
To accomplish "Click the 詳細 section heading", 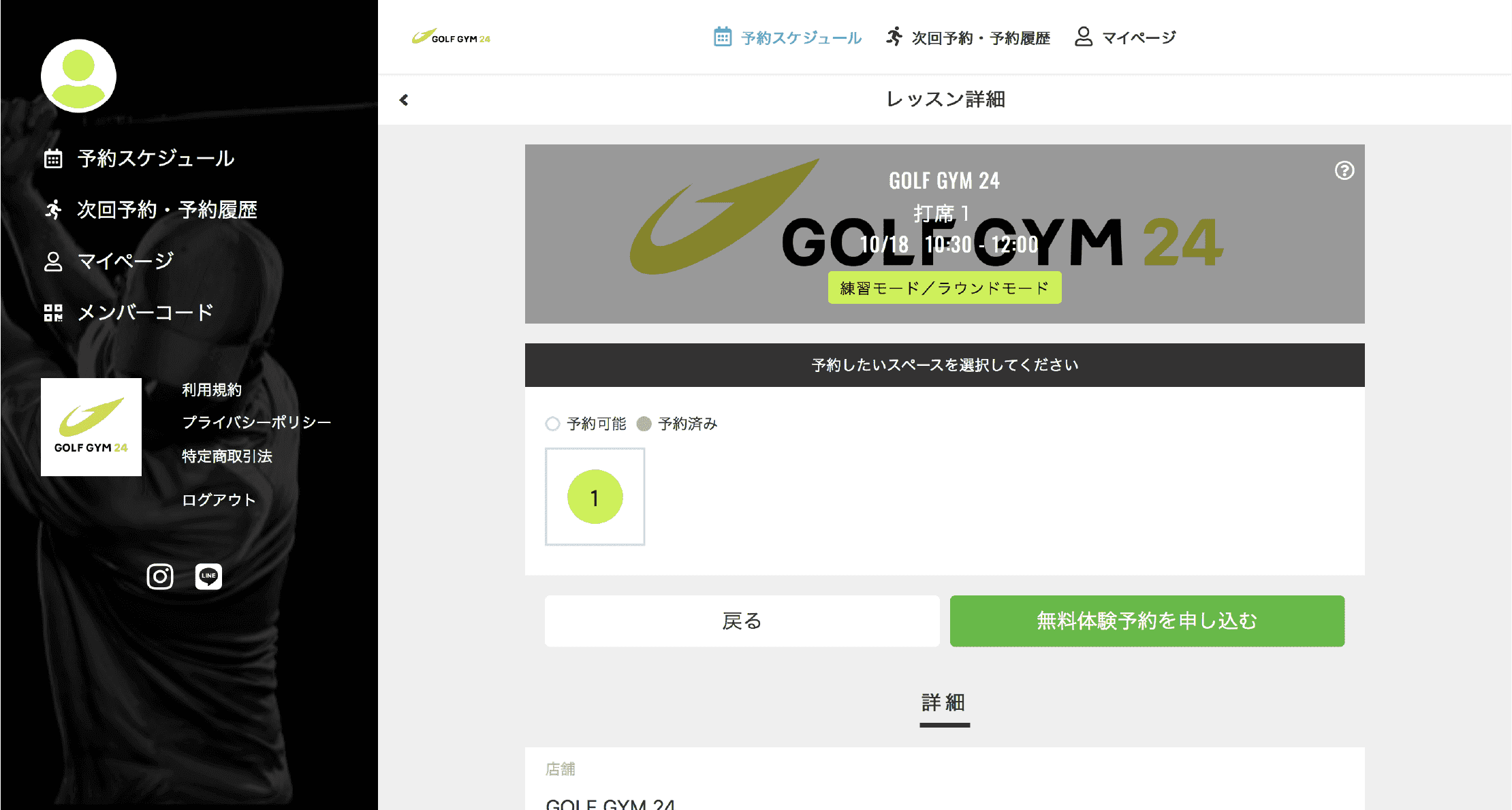I will click(x=944, y=703).
